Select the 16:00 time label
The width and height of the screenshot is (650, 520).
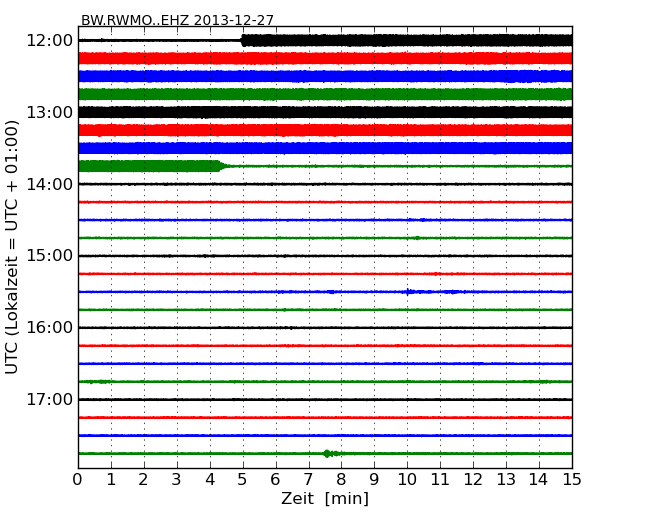[x=50, y=328]
